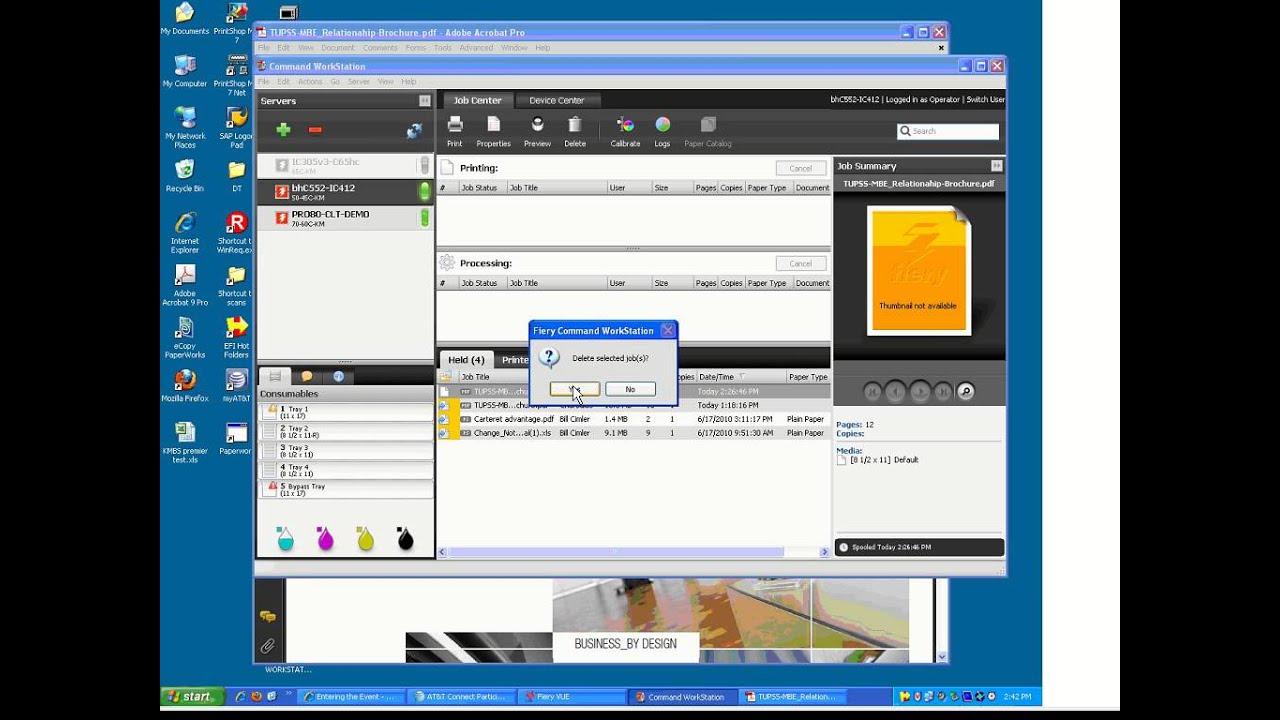Go to previous page in preview controls
Screen dimensions: 1280x720
coord(896,392)
